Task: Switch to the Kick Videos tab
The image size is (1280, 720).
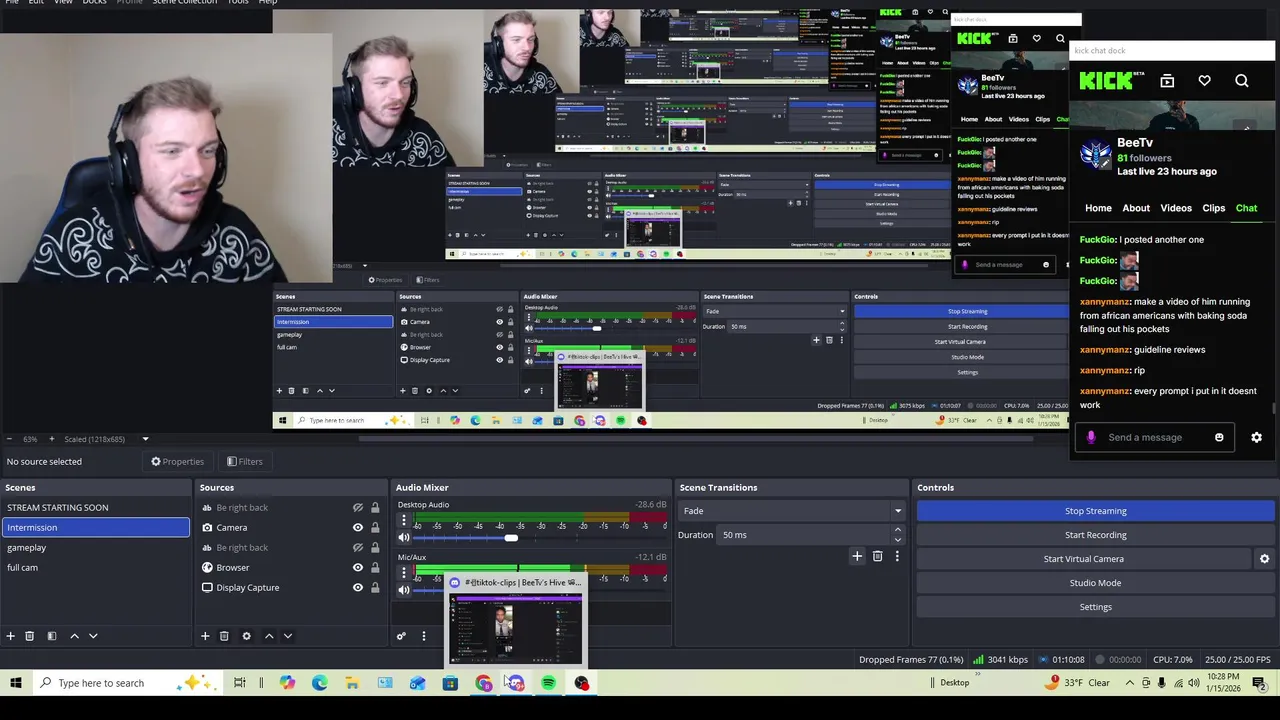Action: click(1176, 208)
